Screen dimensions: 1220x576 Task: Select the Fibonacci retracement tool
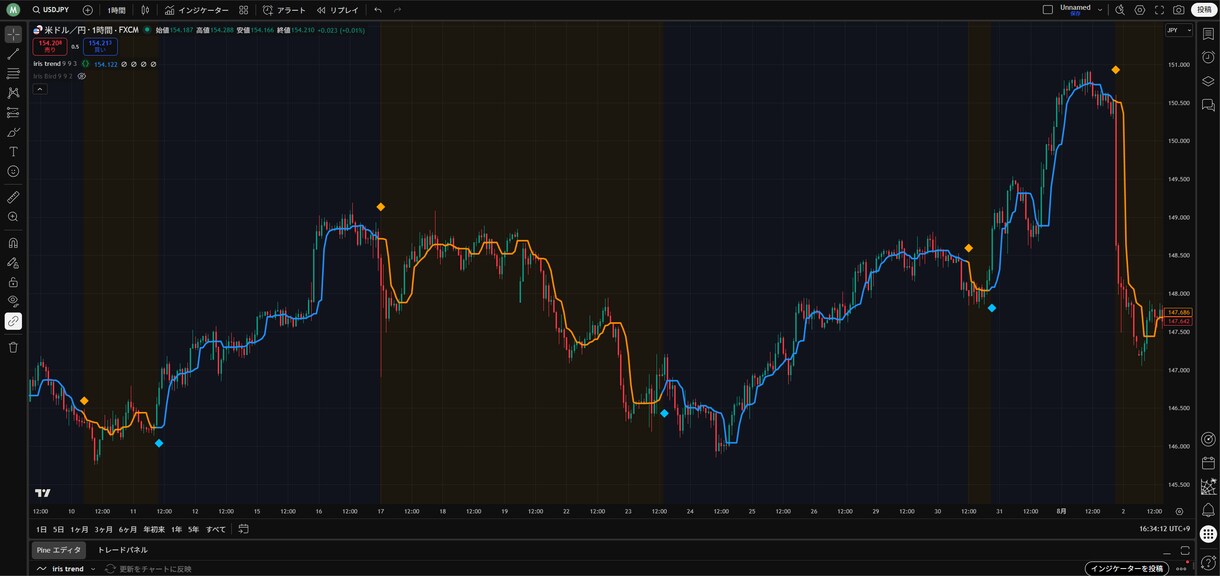pos(13,73)
